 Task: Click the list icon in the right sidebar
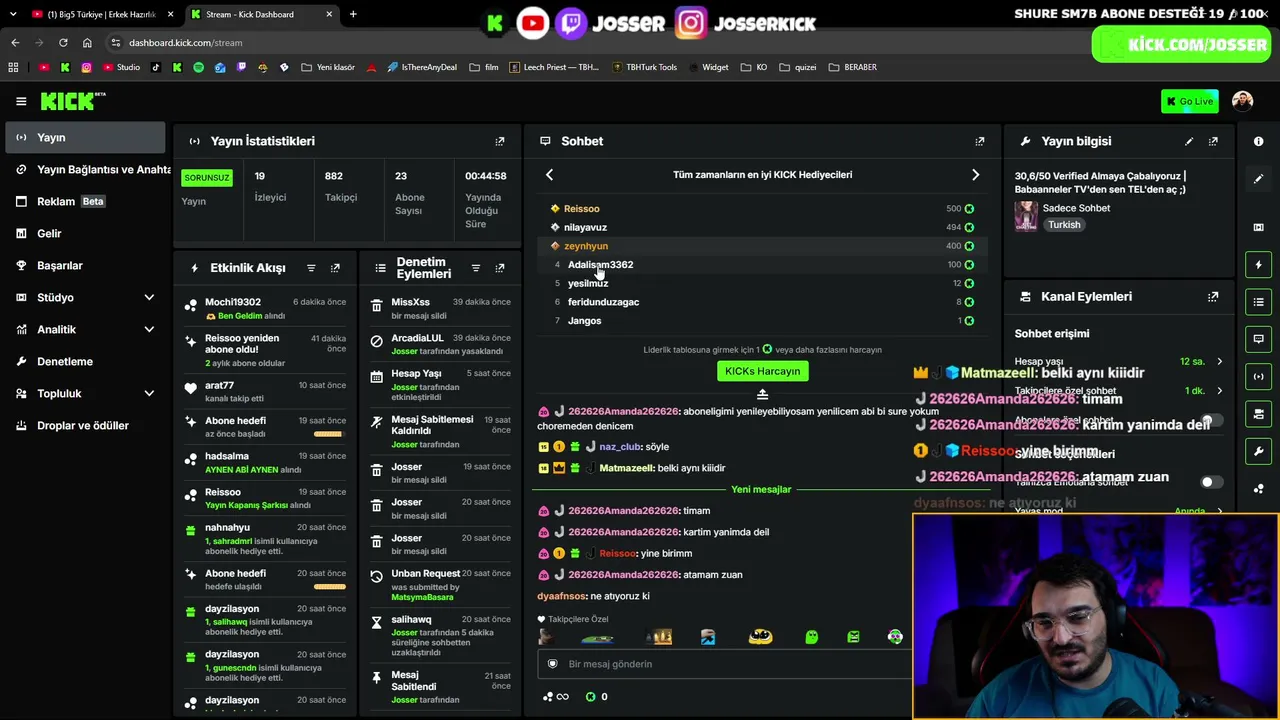(1258, 302)
